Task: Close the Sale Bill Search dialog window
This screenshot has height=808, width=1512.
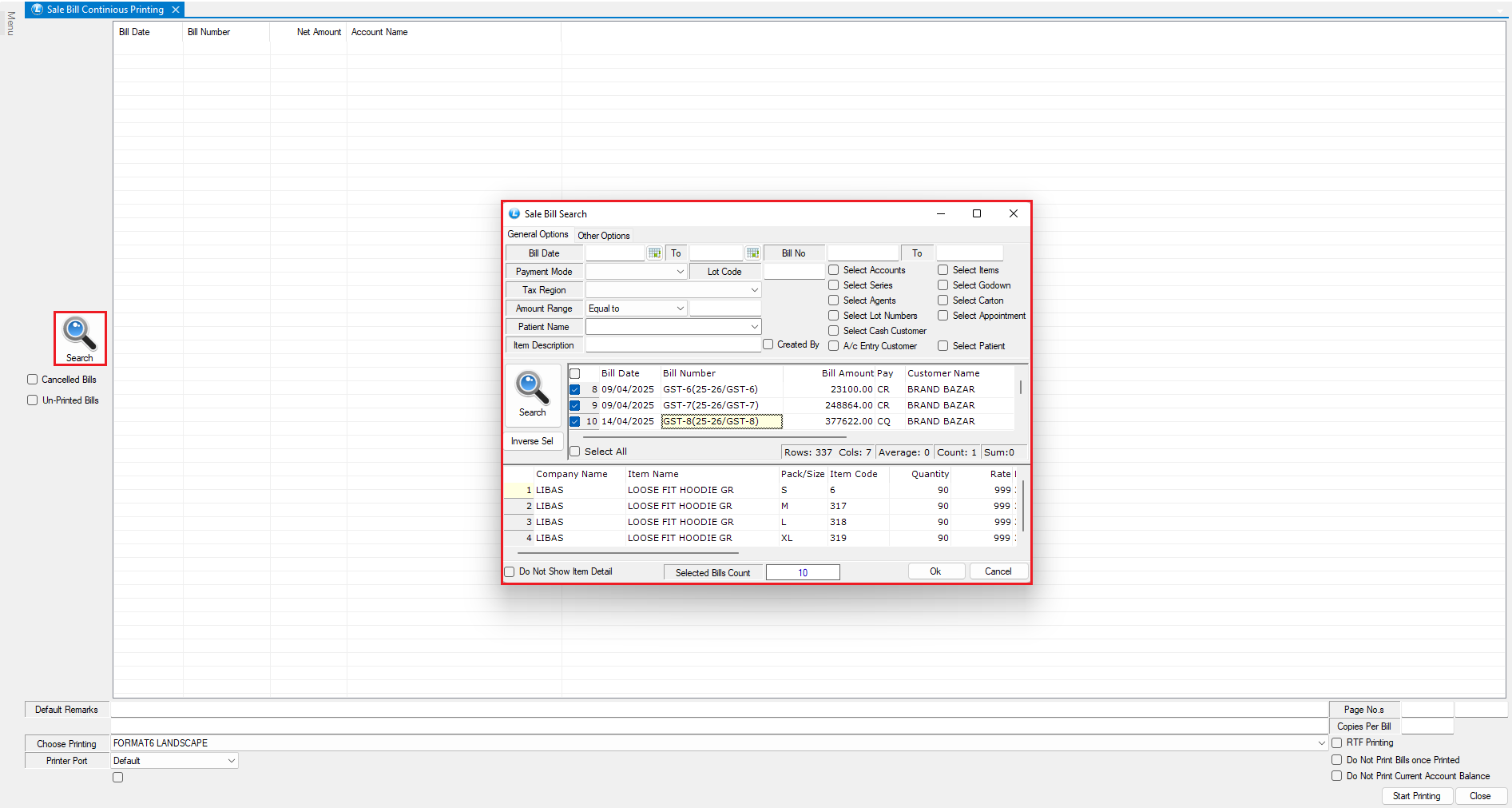Action: 1013,213
